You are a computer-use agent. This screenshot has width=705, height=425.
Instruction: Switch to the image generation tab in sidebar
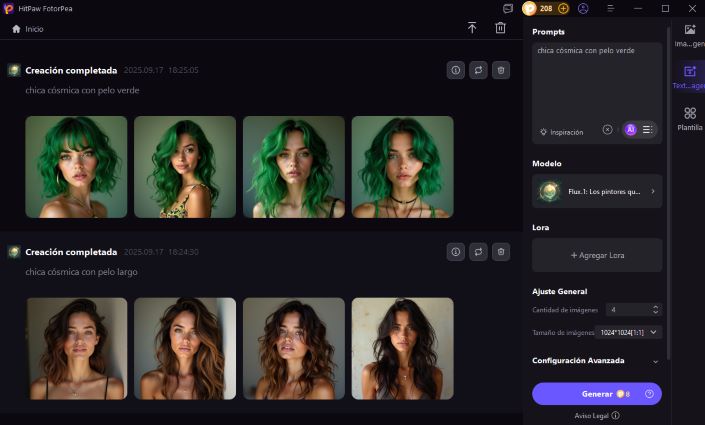(689, 35)
